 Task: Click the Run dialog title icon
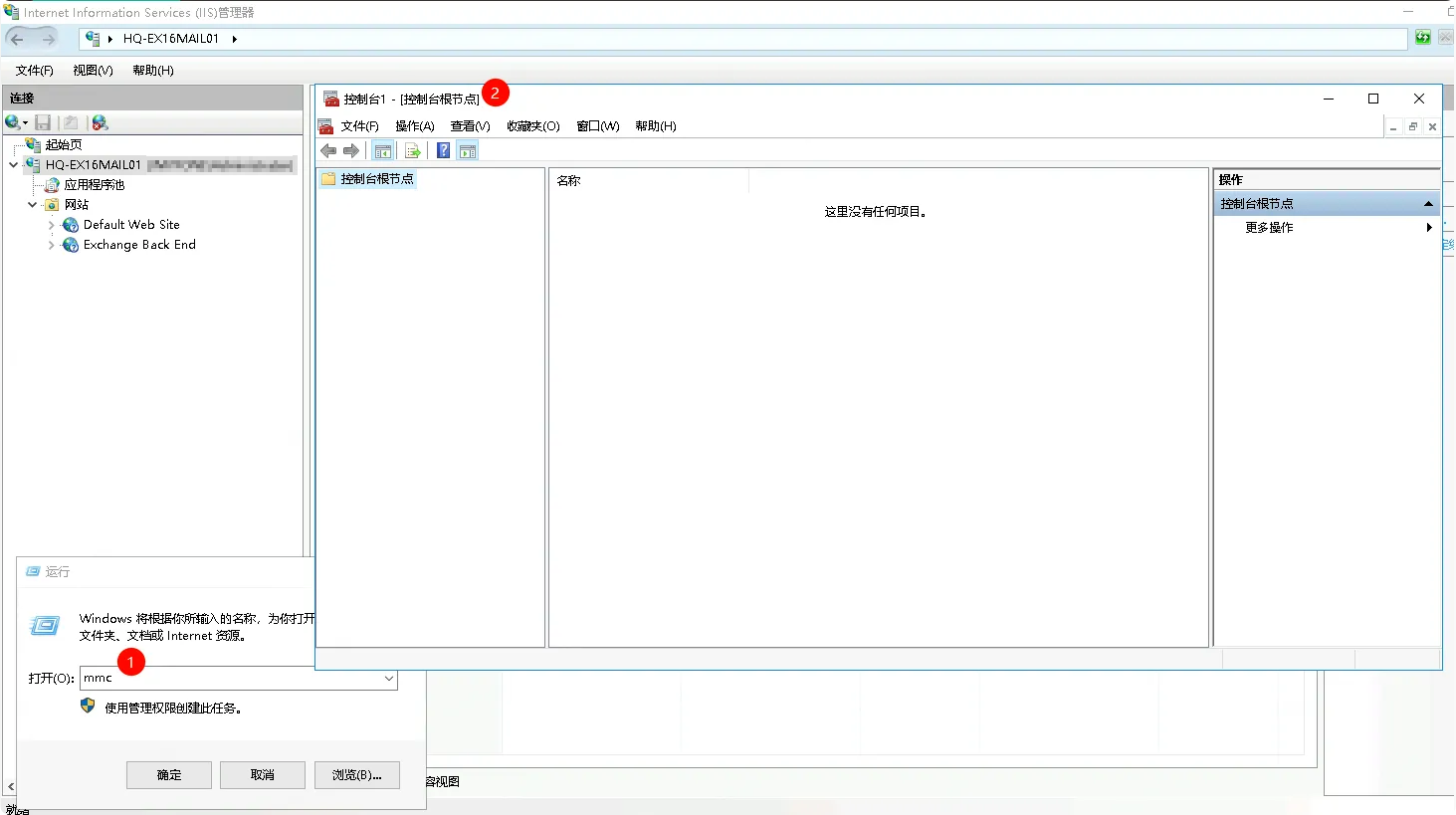(x=33, y=572)
